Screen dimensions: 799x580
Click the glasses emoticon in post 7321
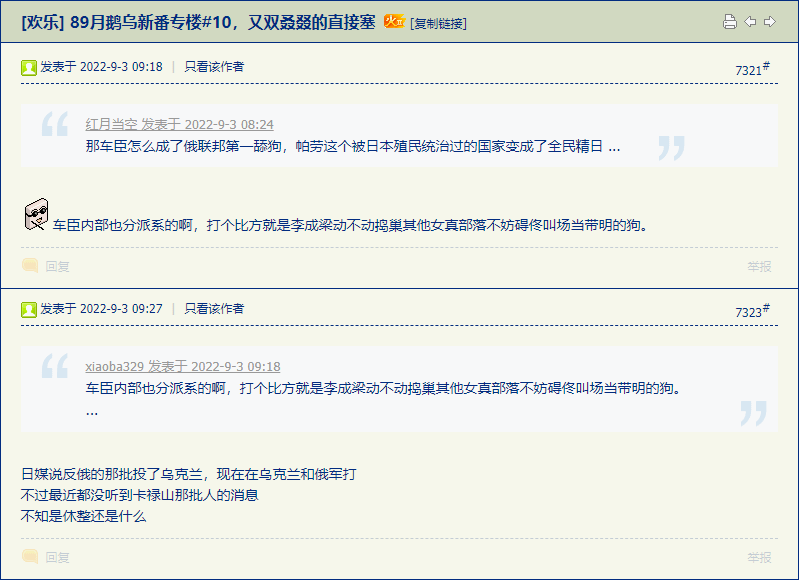[36, 215]
